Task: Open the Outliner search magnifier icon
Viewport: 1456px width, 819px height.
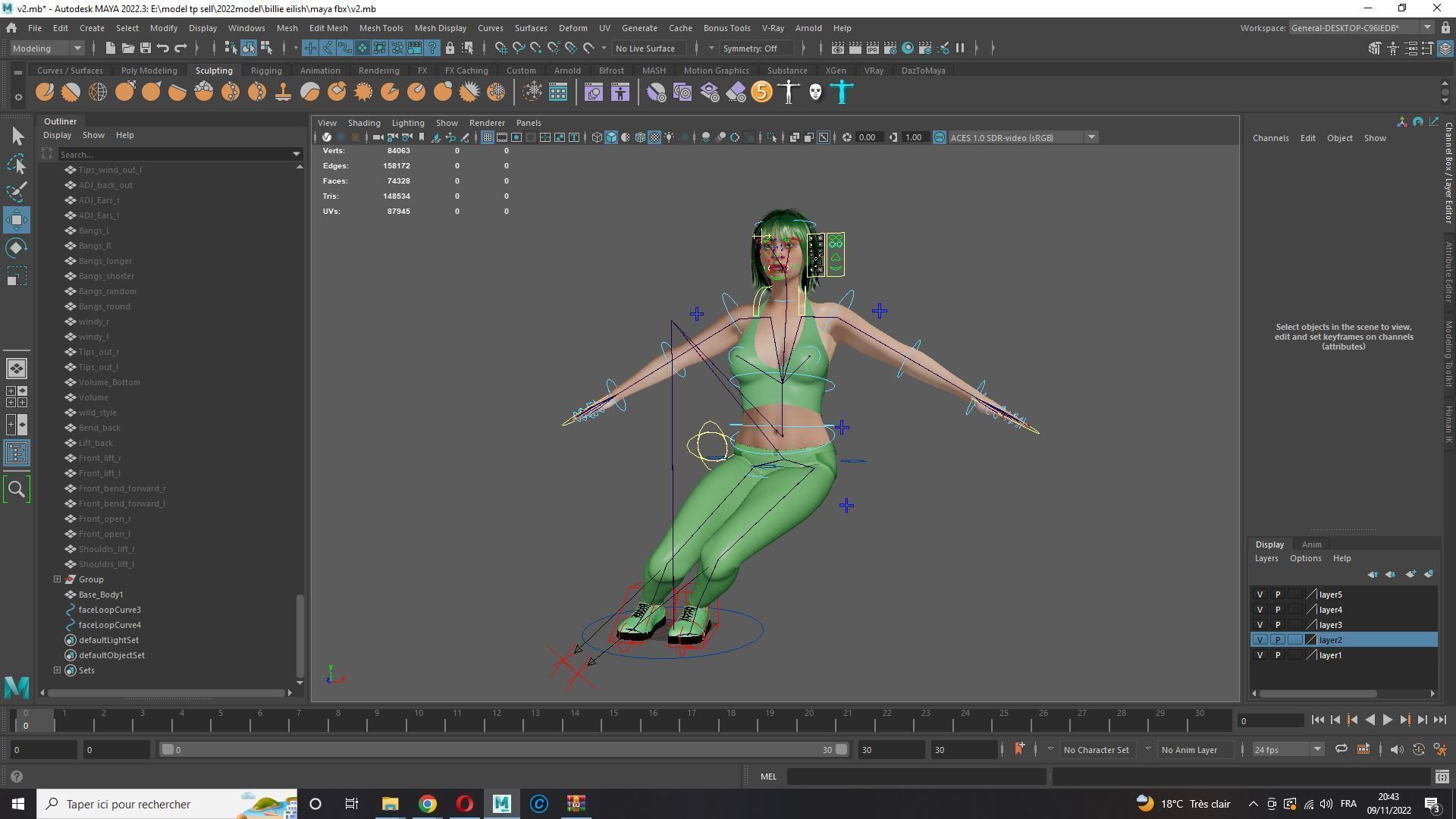Action: pos(17,489)
